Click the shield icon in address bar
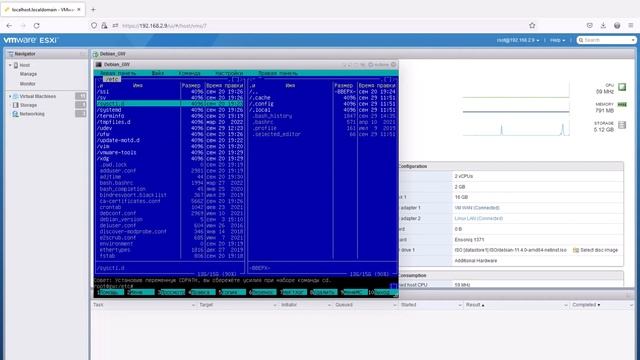The image size is (640, 360). pyautogui.click(x=94, y=25)
